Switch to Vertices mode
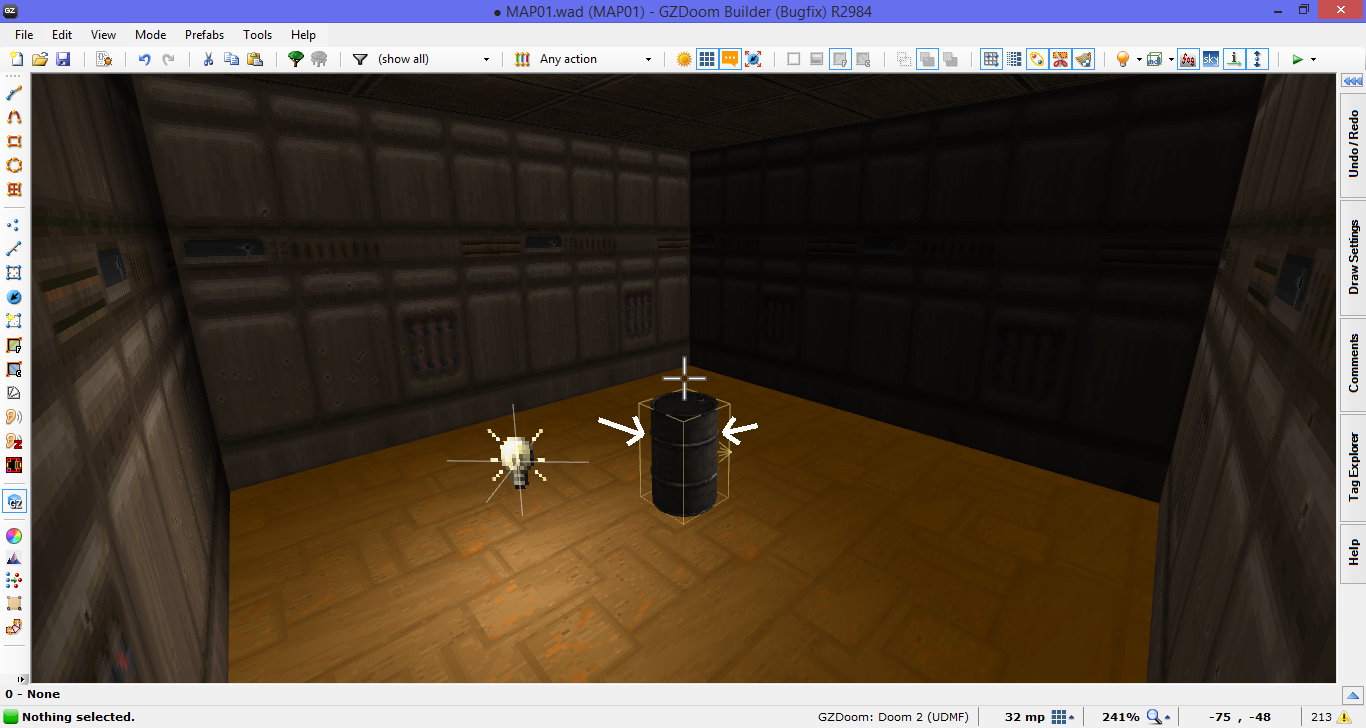1366x728 pixels. 14,224
